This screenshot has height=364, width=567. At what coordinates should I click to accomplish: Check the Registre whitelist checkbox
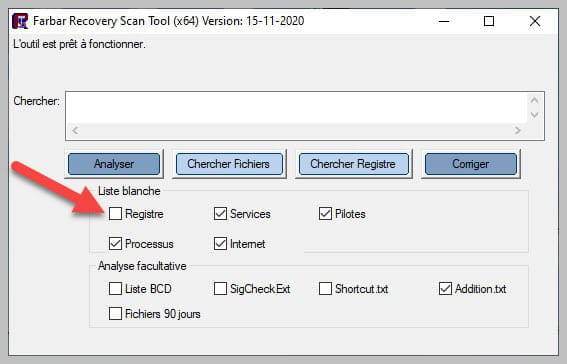[115, 214]
